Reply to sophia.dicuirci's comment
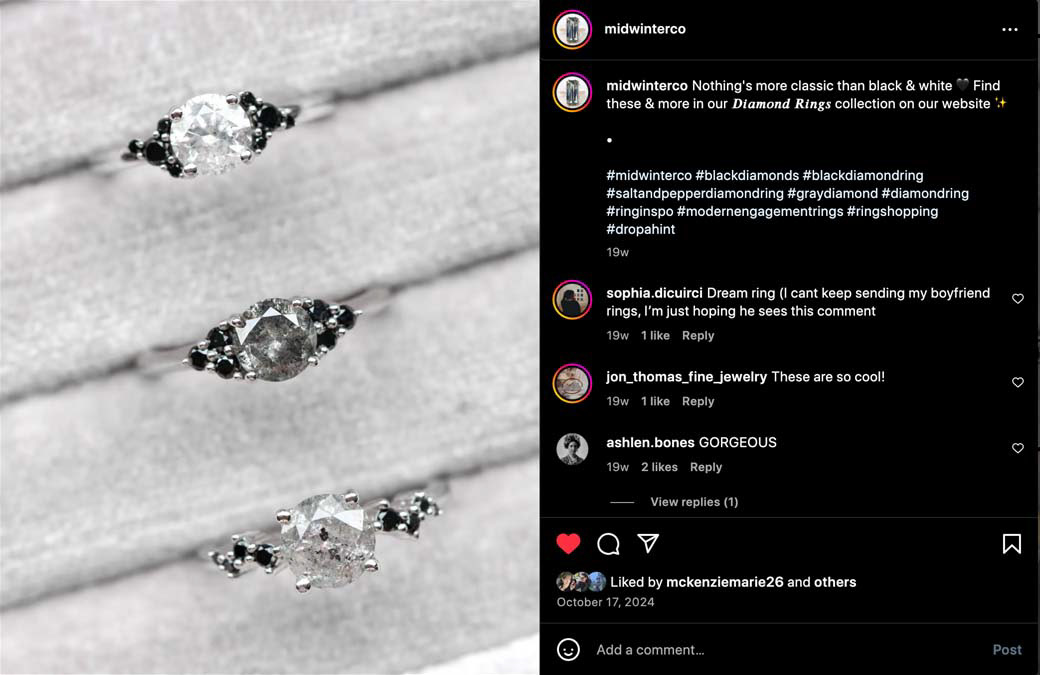Image resolution: width=1040 pixels, height=675 pixels. coord(698,336)
